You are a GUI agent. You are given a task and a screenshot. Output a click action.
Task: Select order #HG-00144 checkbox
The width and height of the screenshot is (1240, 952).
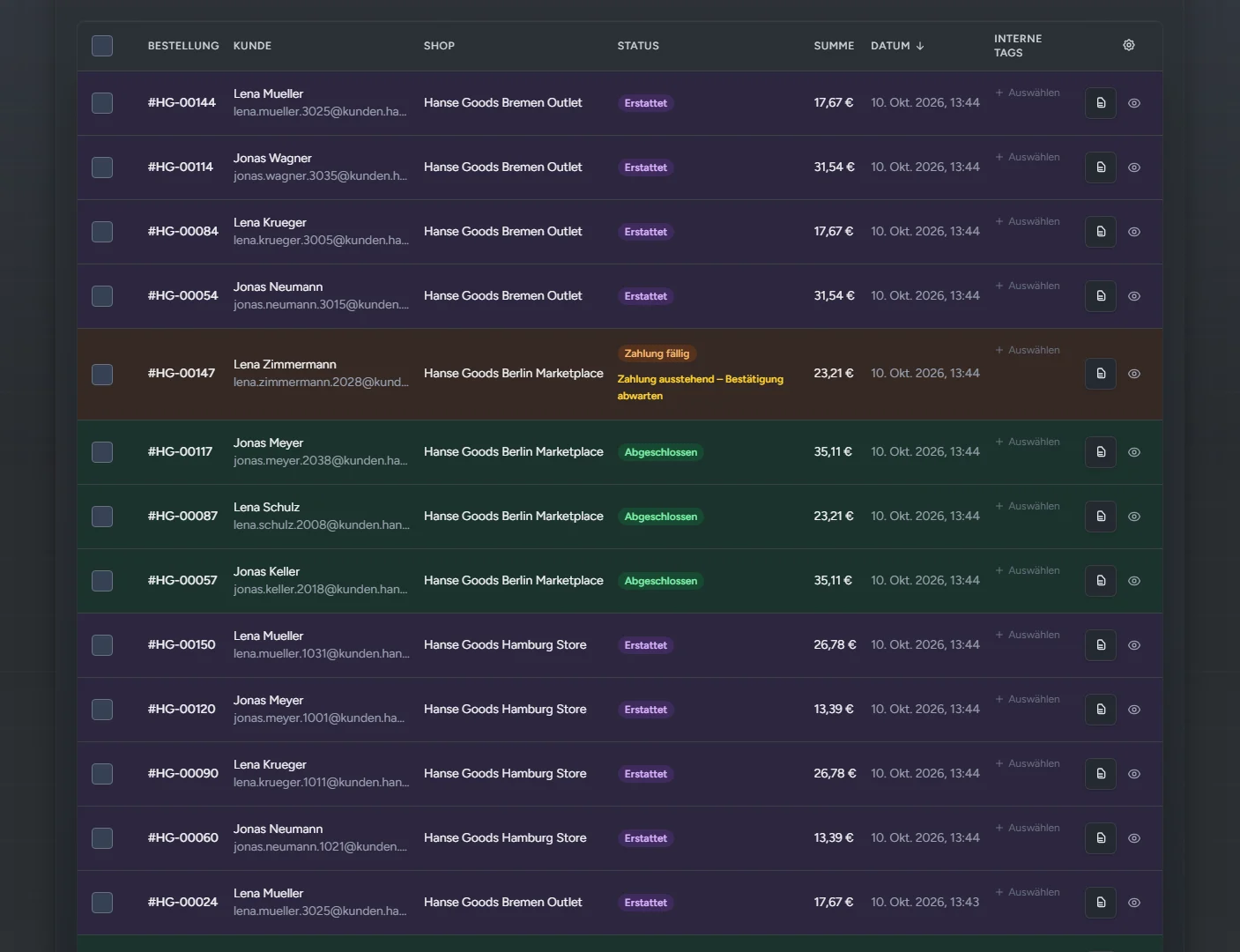point(102,103)
